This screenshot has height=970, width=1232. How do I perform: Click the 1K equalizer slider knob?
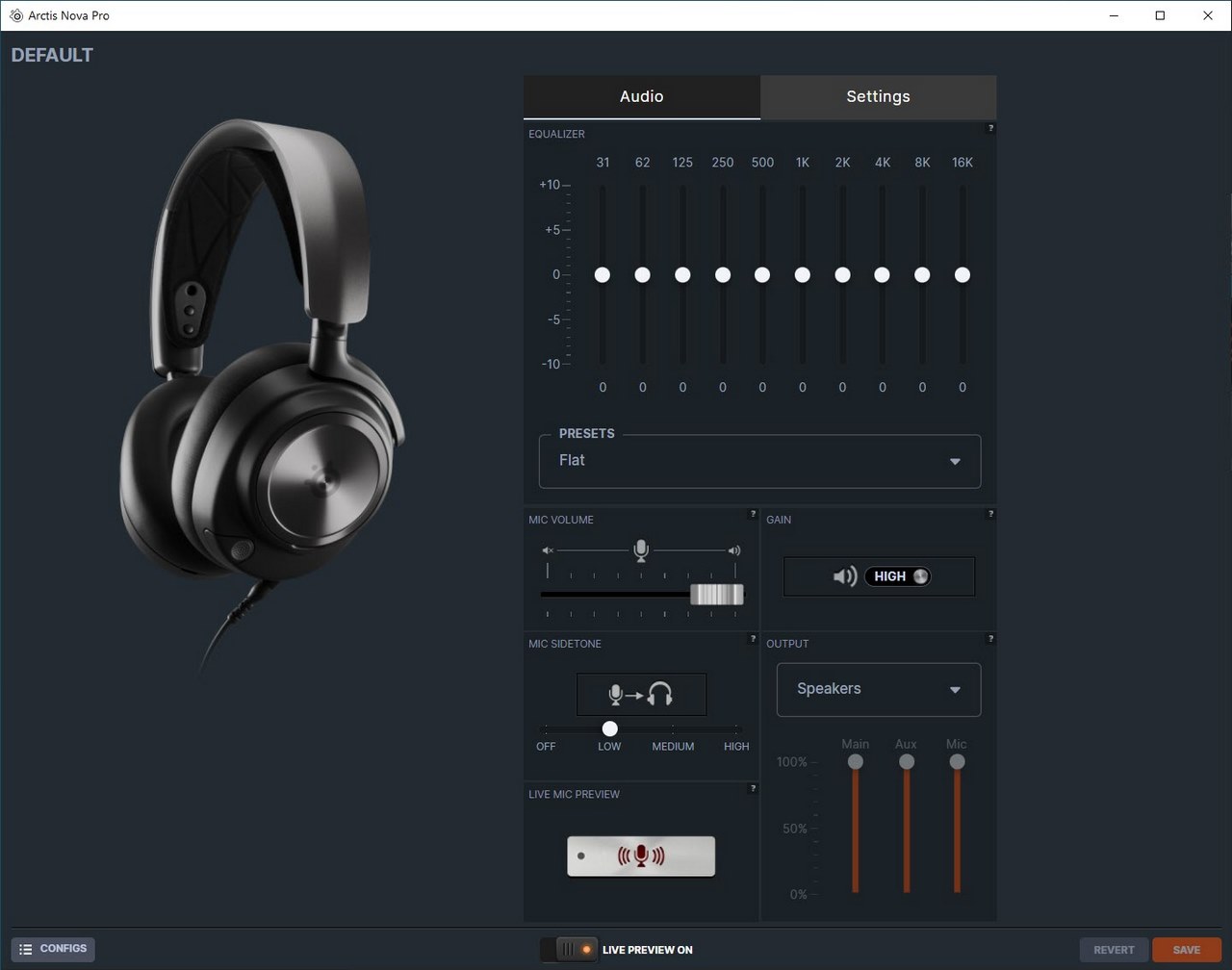tap(802, 275)
